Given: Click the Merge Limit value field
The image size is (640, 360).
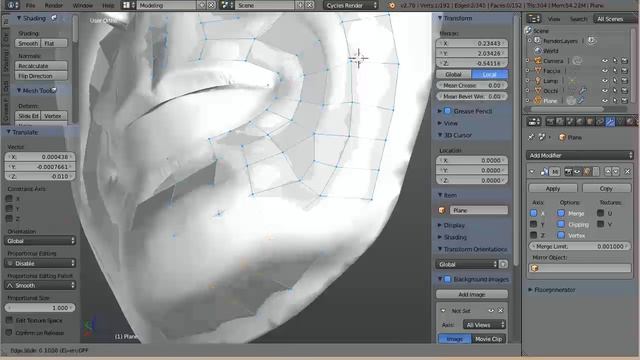Looking at the screenshot, I should (x=580, y=247).
